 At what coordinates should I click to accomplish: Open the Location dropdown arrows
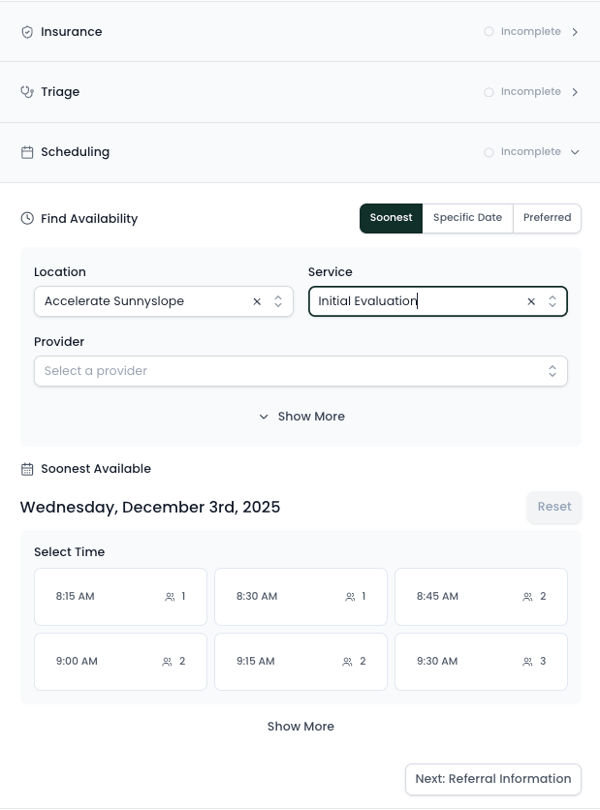278,301
